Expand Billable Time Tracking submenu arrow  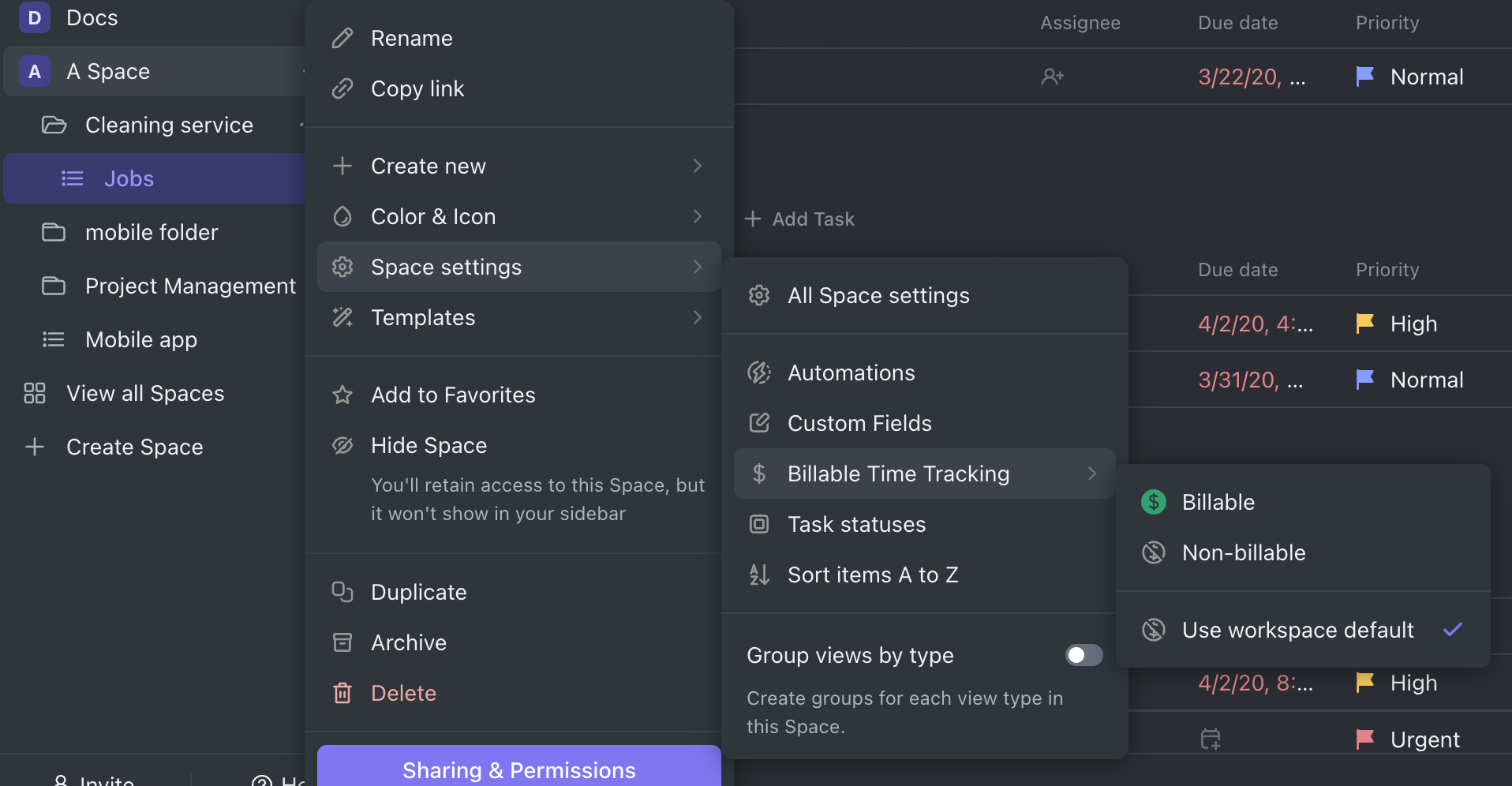tap(1092, 473)
